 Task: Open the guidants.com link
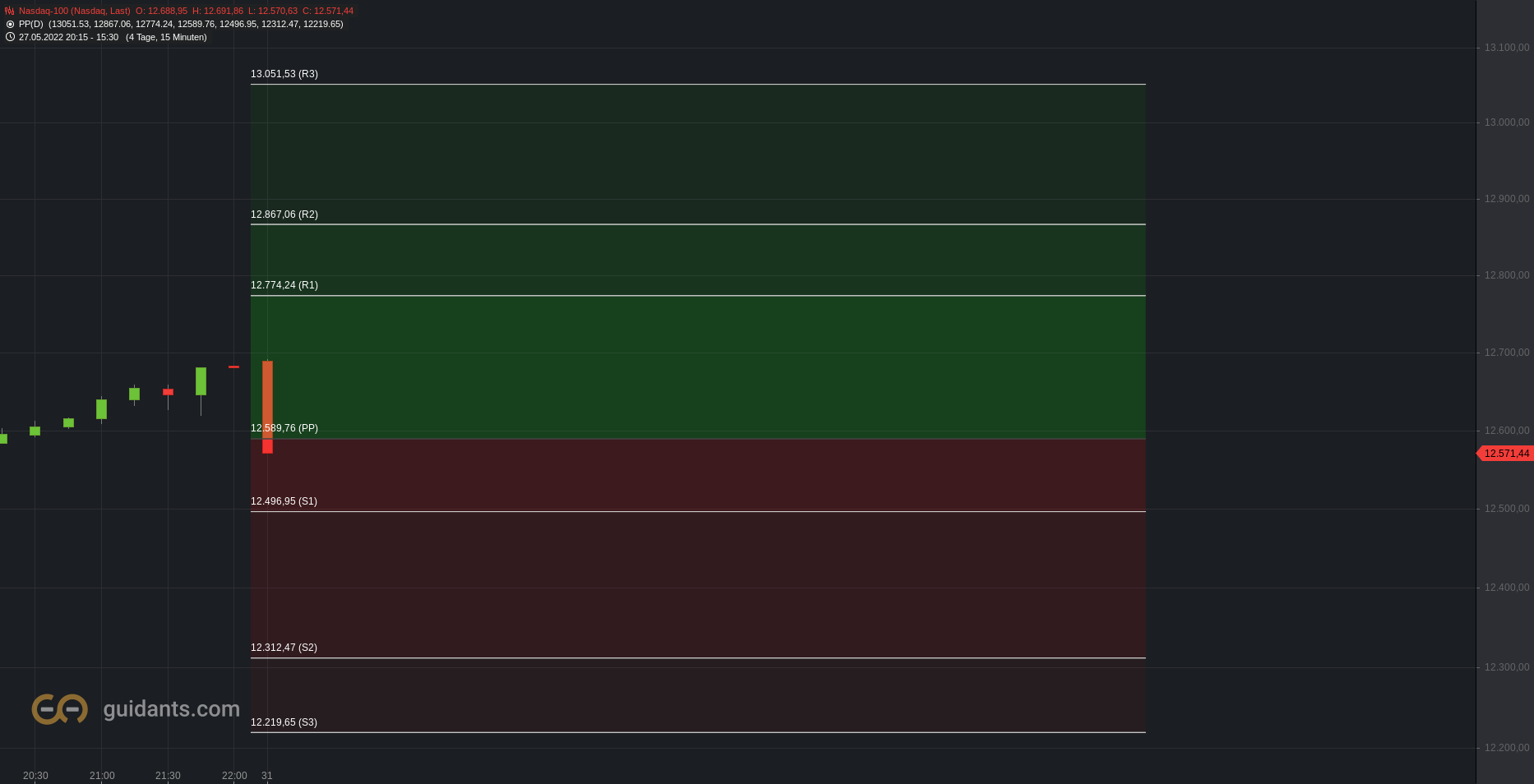tap(172, 709)
